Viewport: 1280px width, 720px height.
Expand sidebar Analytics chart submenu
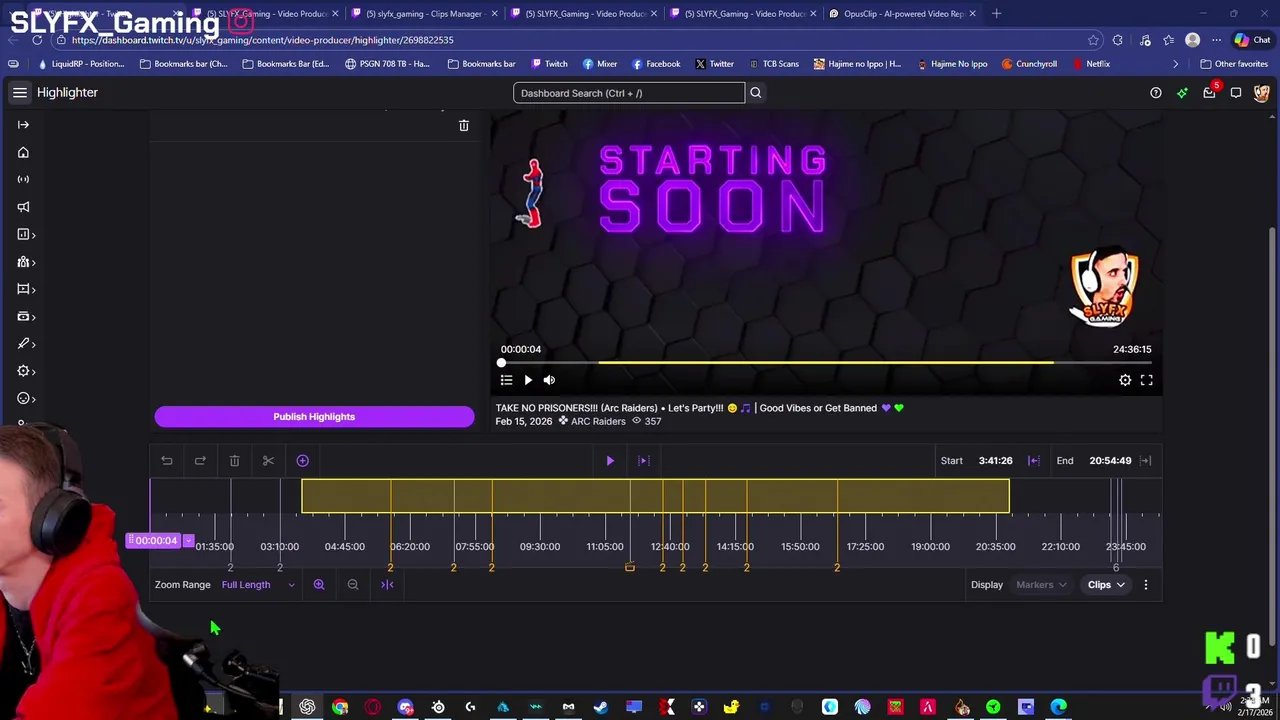click(x=26, y=234)
